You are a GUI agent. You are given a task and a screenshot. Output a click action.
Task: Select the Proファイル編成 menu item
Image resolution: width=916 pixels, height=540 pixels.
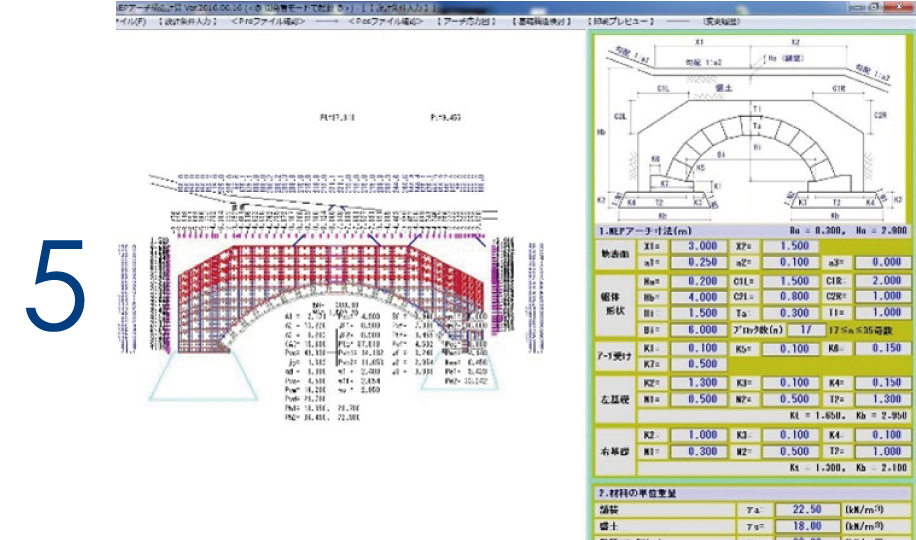pos(269,21)
